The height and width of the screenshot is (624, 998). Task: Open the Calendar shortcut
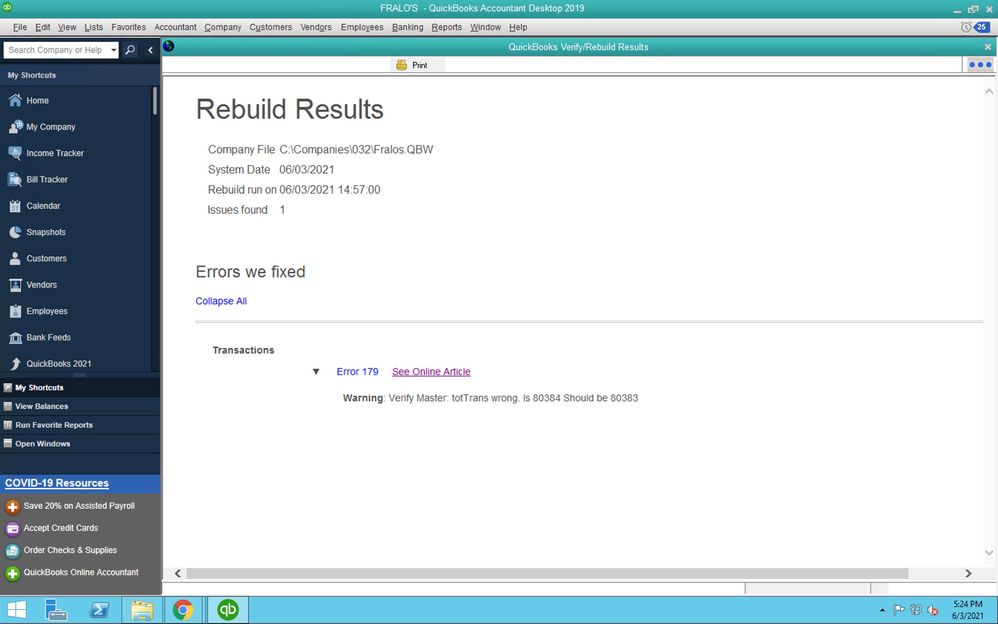click(x=34, y=206)
